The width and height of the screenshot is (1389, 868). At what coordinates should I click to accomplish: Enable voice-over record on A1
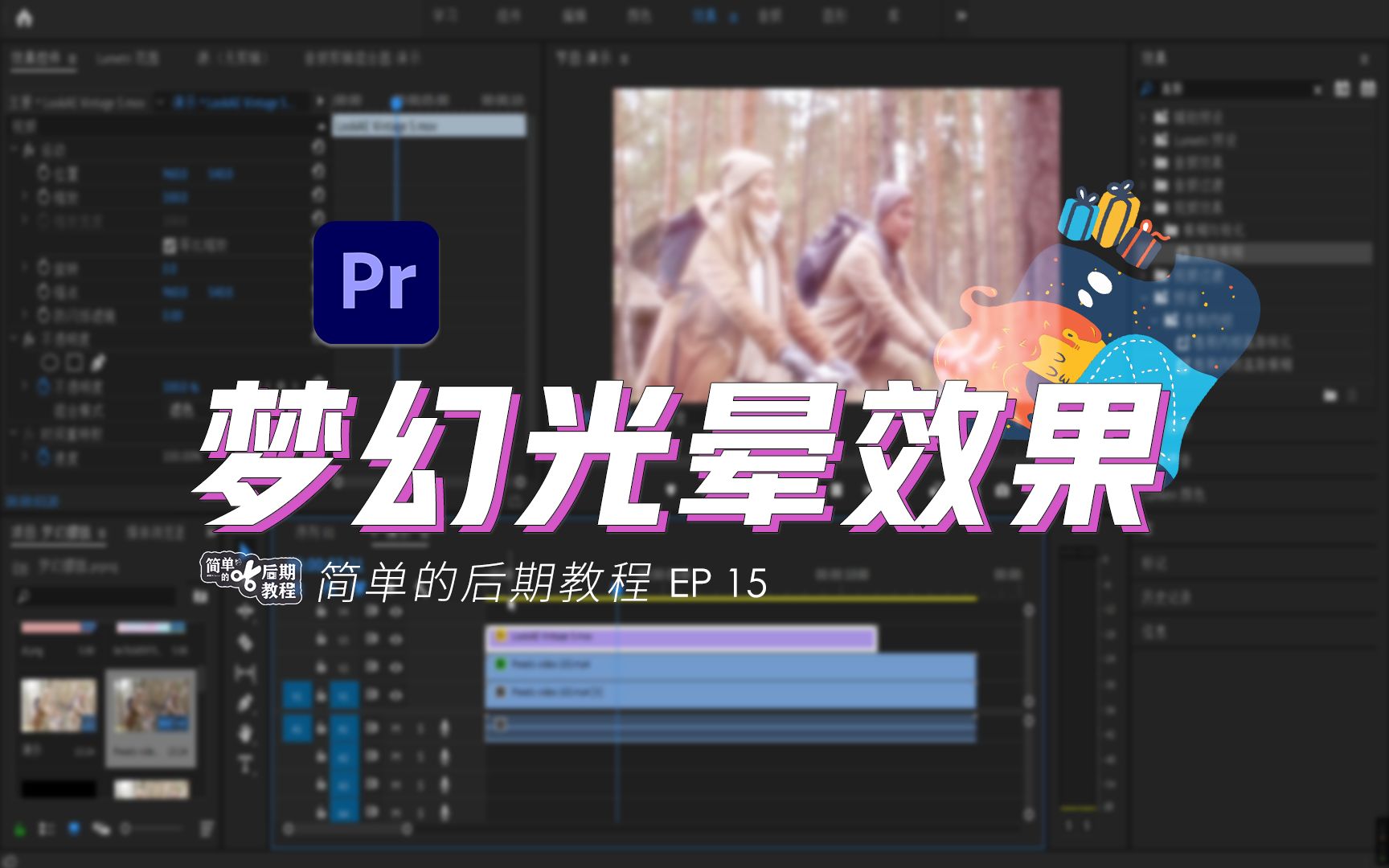click(x=445, y=728)
